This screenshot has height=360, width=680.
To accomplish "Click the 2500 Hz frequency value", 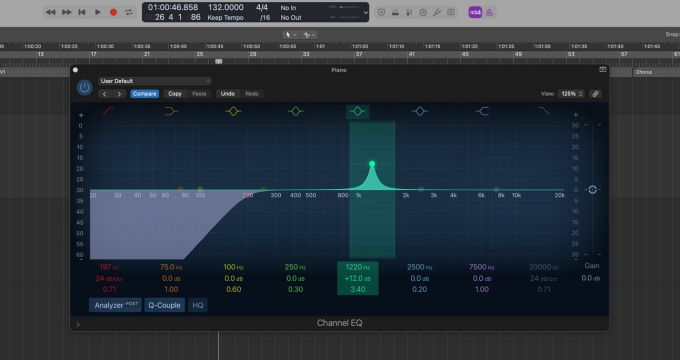I will coord(419,267).
